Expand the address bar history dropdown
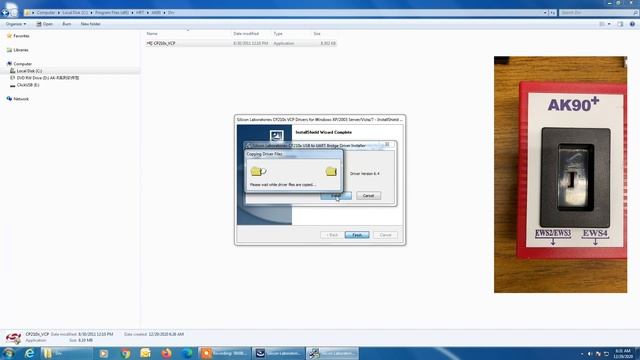The image size is (640, 360). (545, 13)
